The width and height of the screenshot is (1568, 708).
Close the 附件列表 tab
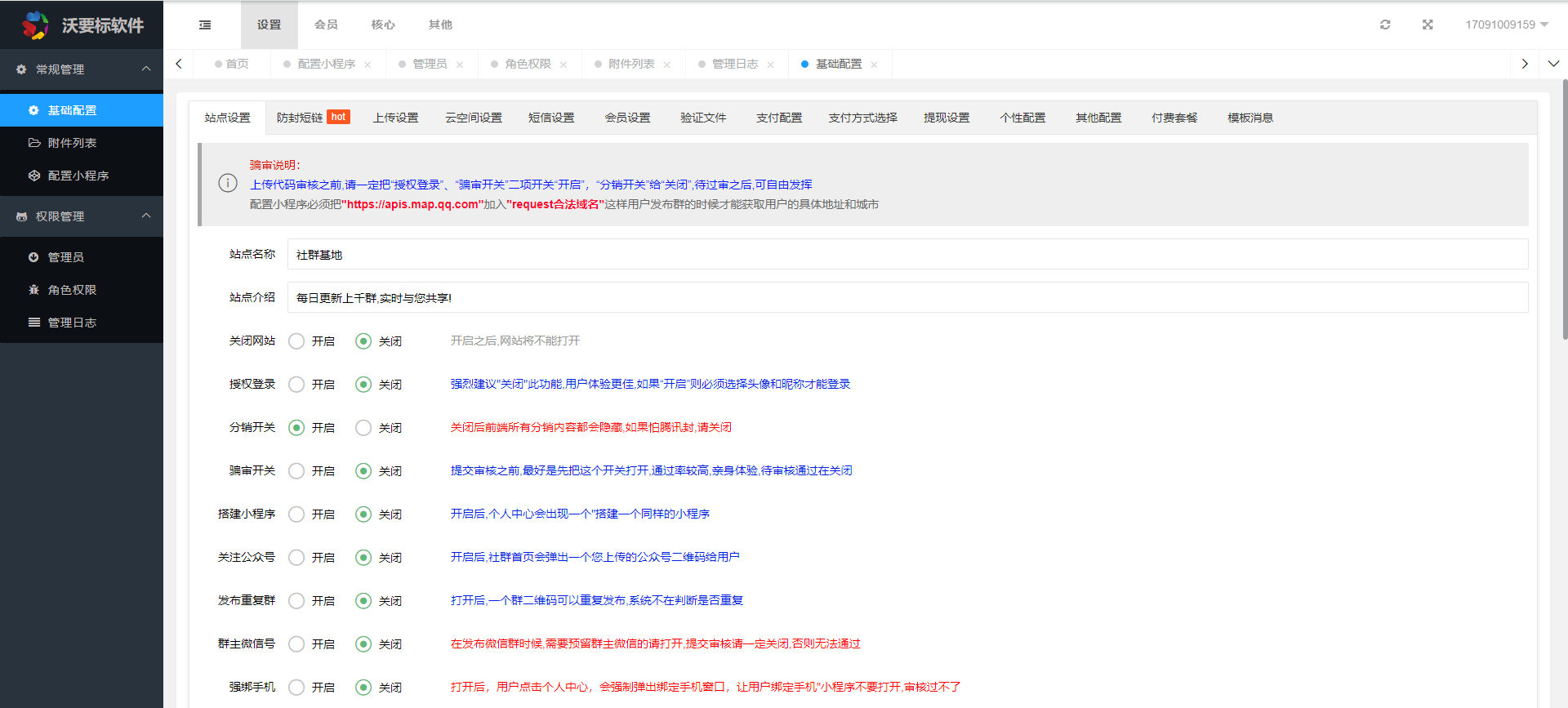click(x=667, y=65)
